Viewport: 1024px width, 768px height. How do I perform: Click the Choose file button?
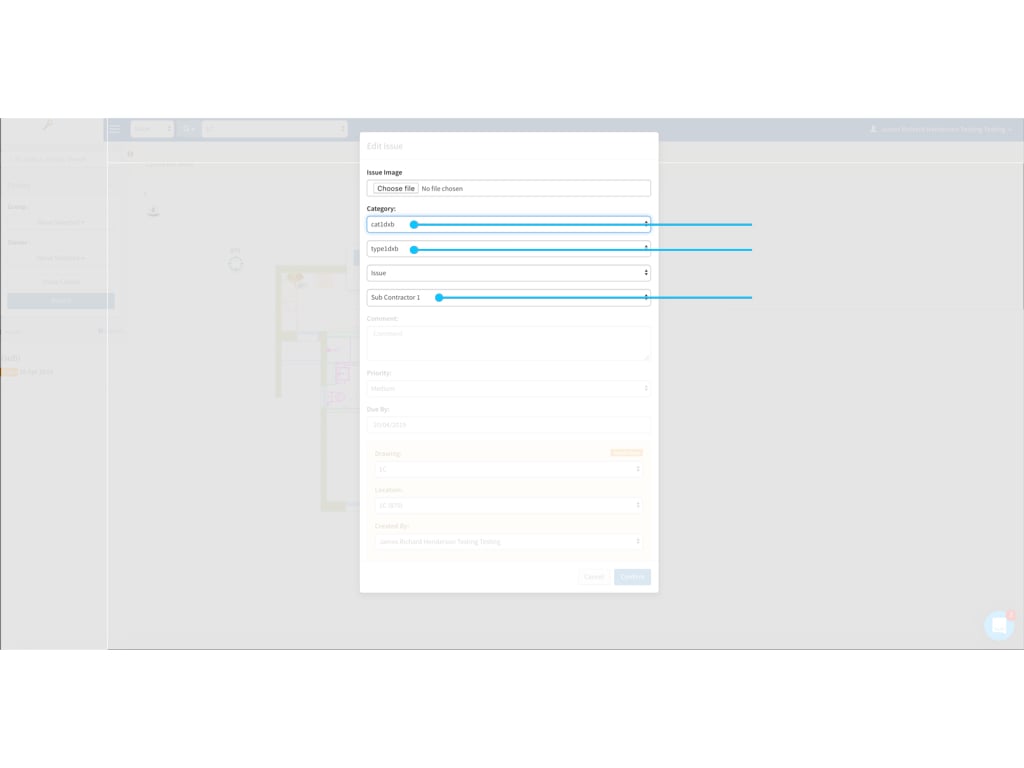pos(395,188)
